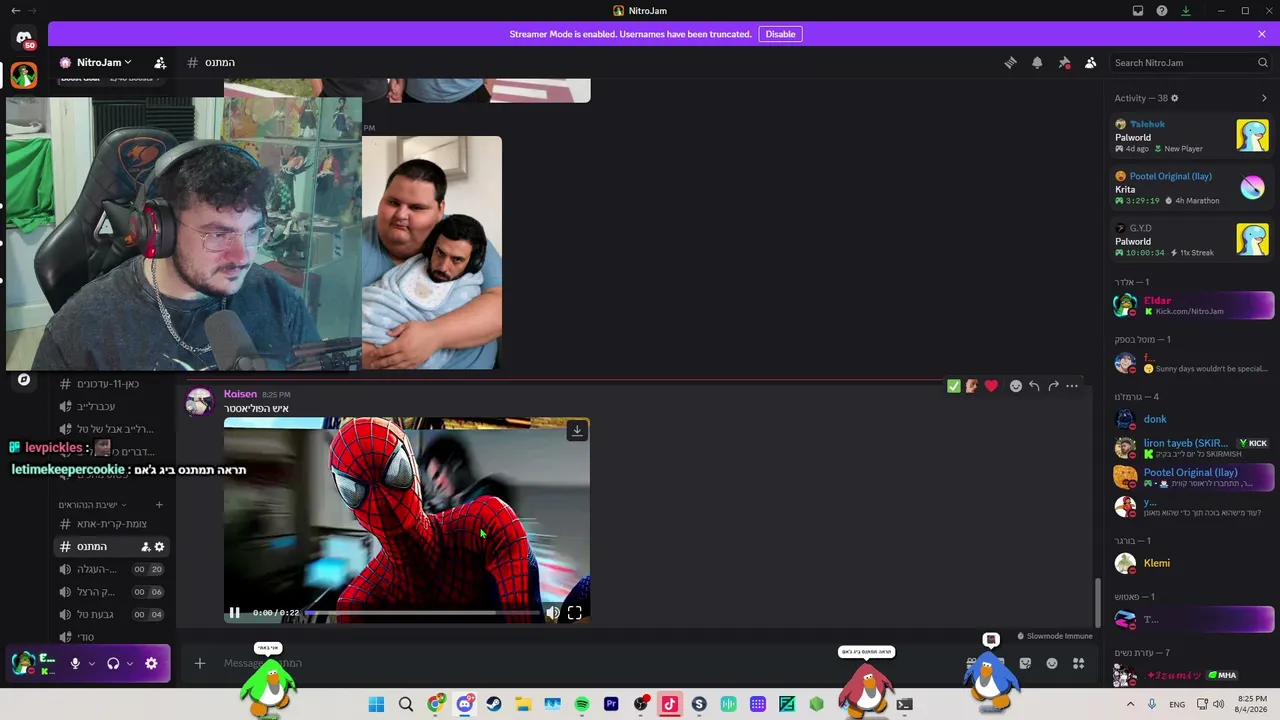Create a channel in ישיבת הנהוראים category
This screenshot has height=720, width=1280.
pos(159,505)
